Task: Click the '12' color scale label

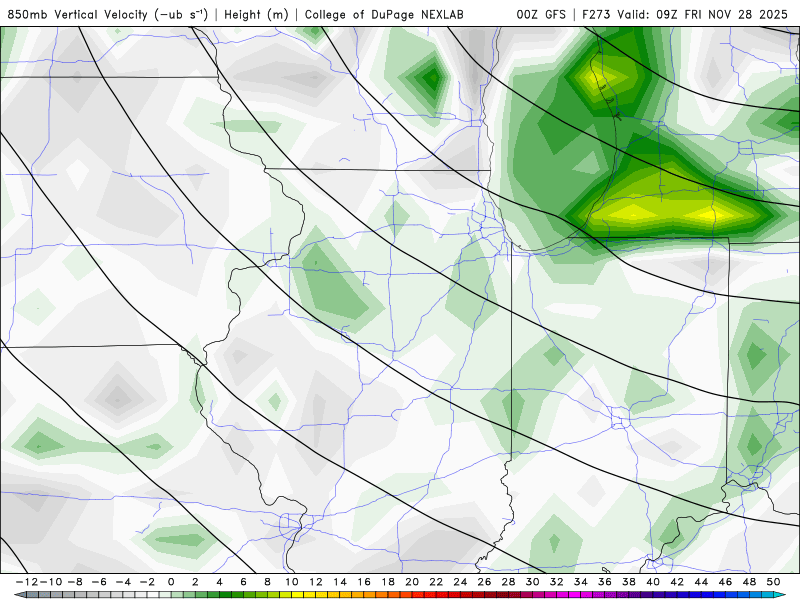Action: tap(316, 582)
